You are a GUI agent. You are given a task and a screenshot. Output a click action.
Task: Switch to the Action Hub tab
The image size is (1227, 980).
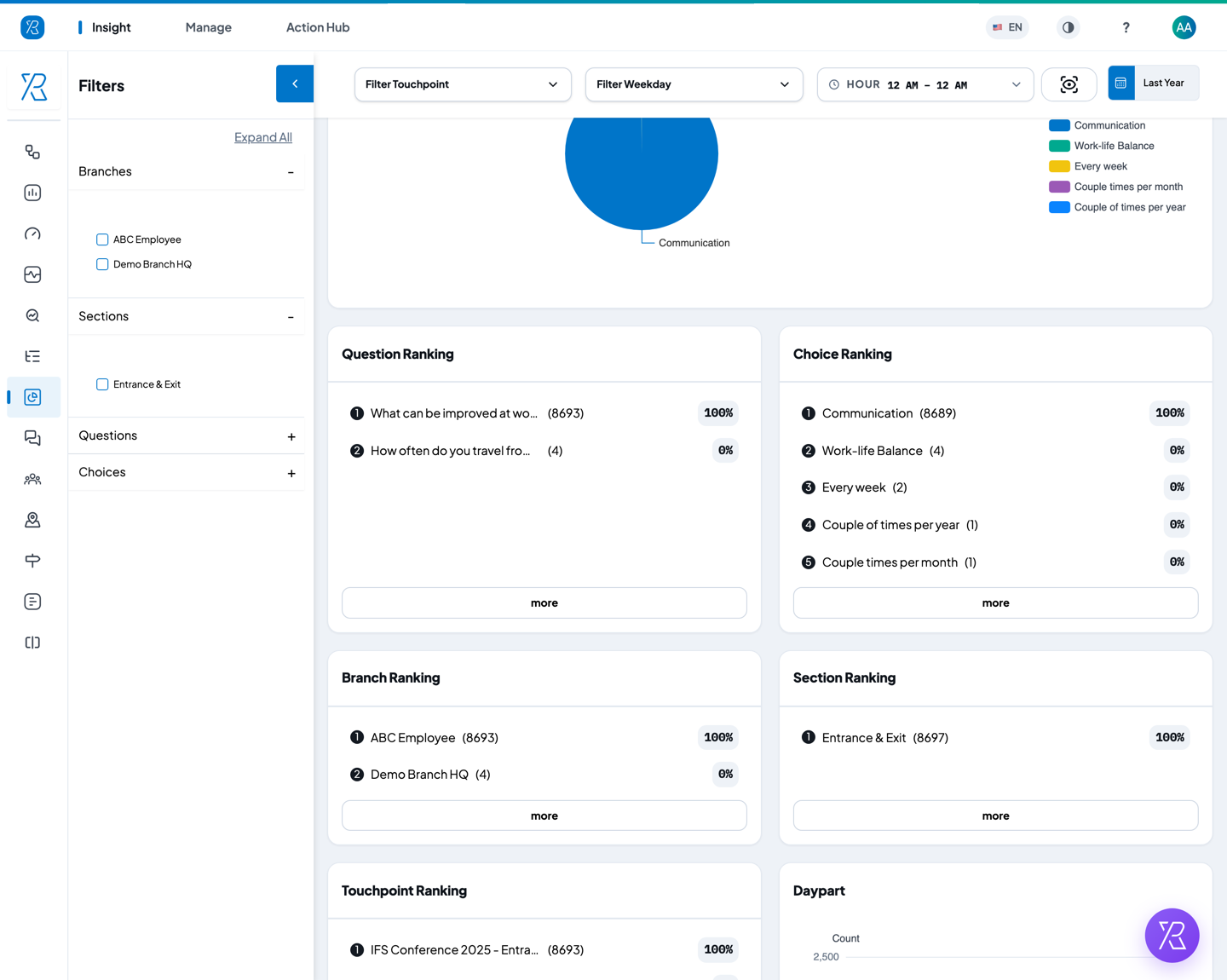[318, 27]
